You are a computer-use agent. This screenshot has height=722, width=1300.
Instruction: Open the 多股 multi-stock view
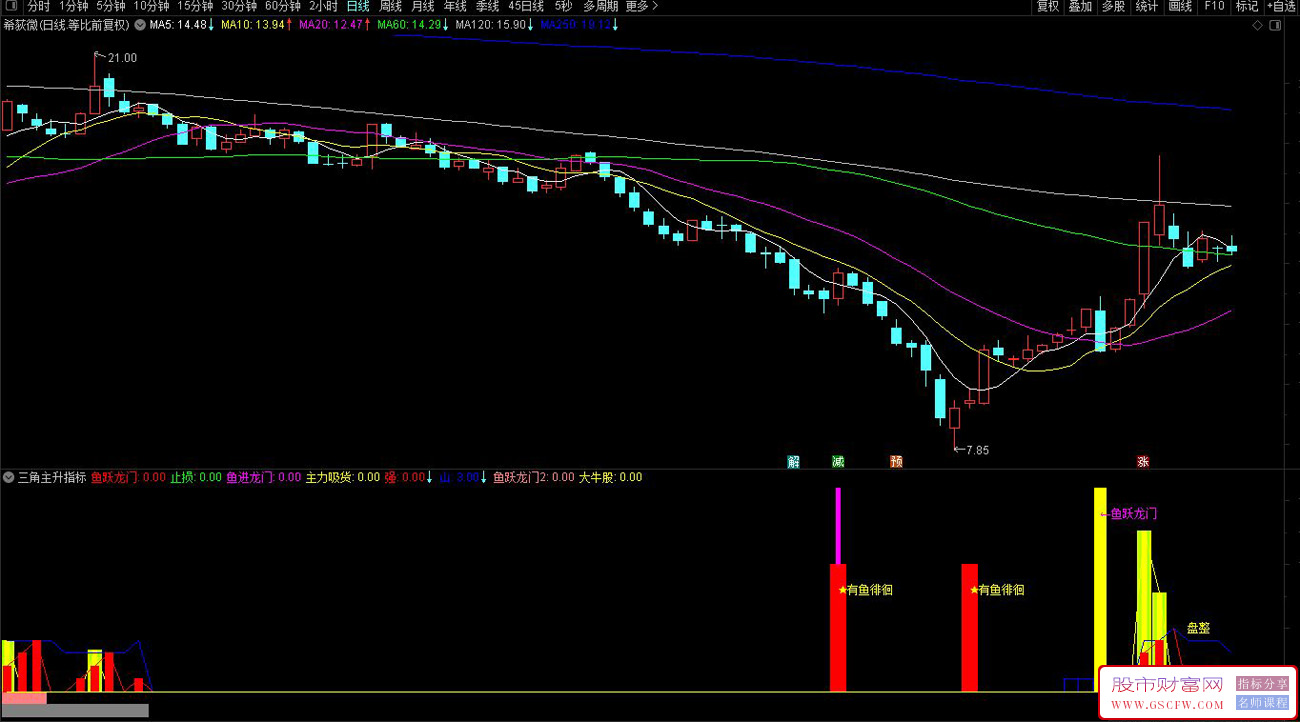tap(1113, 6)
